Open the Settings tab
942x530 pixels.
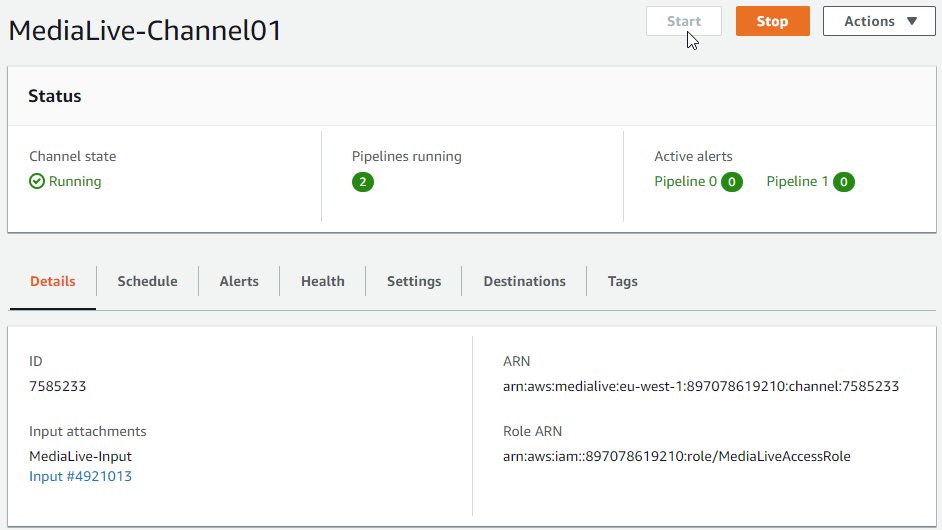414,281
